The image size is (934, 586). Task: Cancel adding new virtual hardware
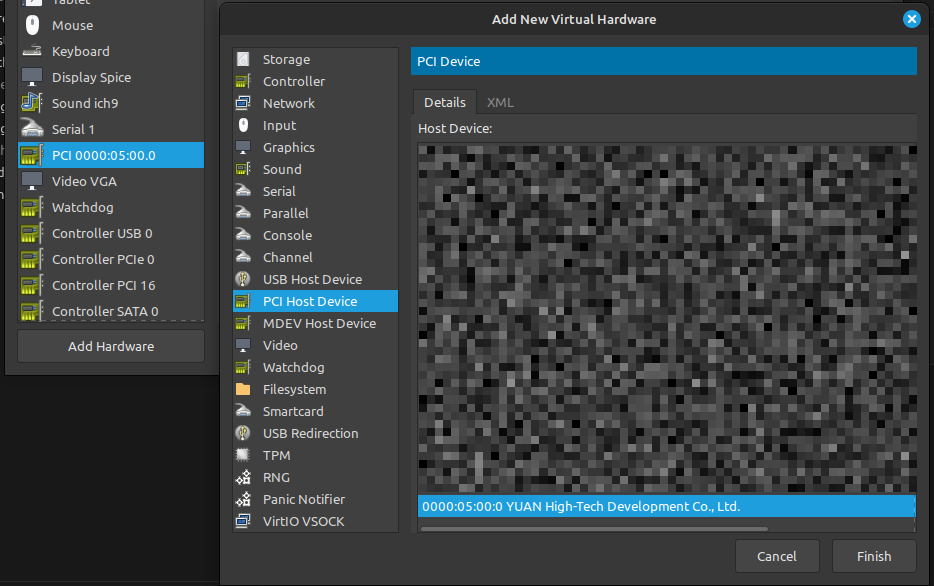(777, 556)
